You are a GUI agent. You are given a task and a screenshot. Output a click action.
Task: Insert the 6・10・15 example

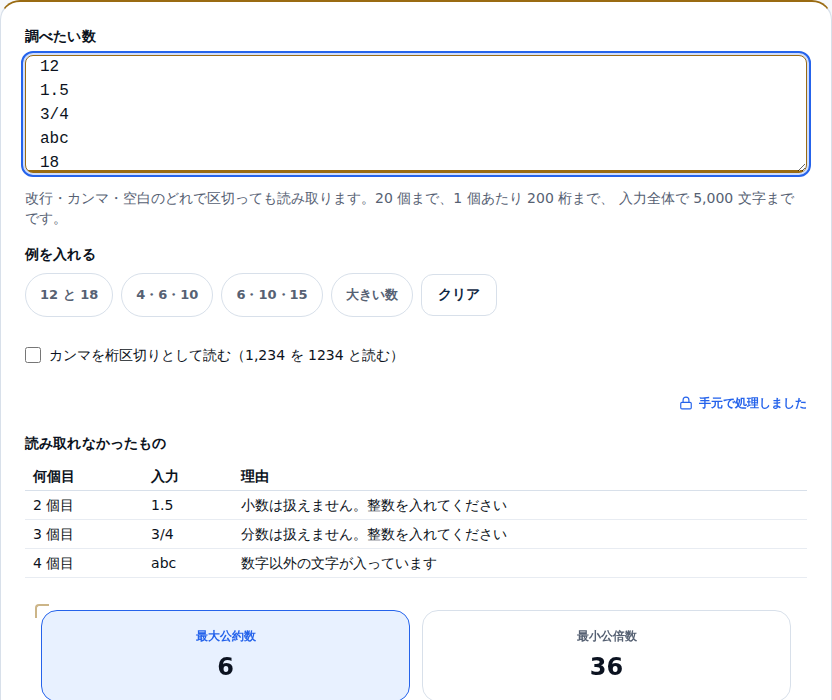272,295
